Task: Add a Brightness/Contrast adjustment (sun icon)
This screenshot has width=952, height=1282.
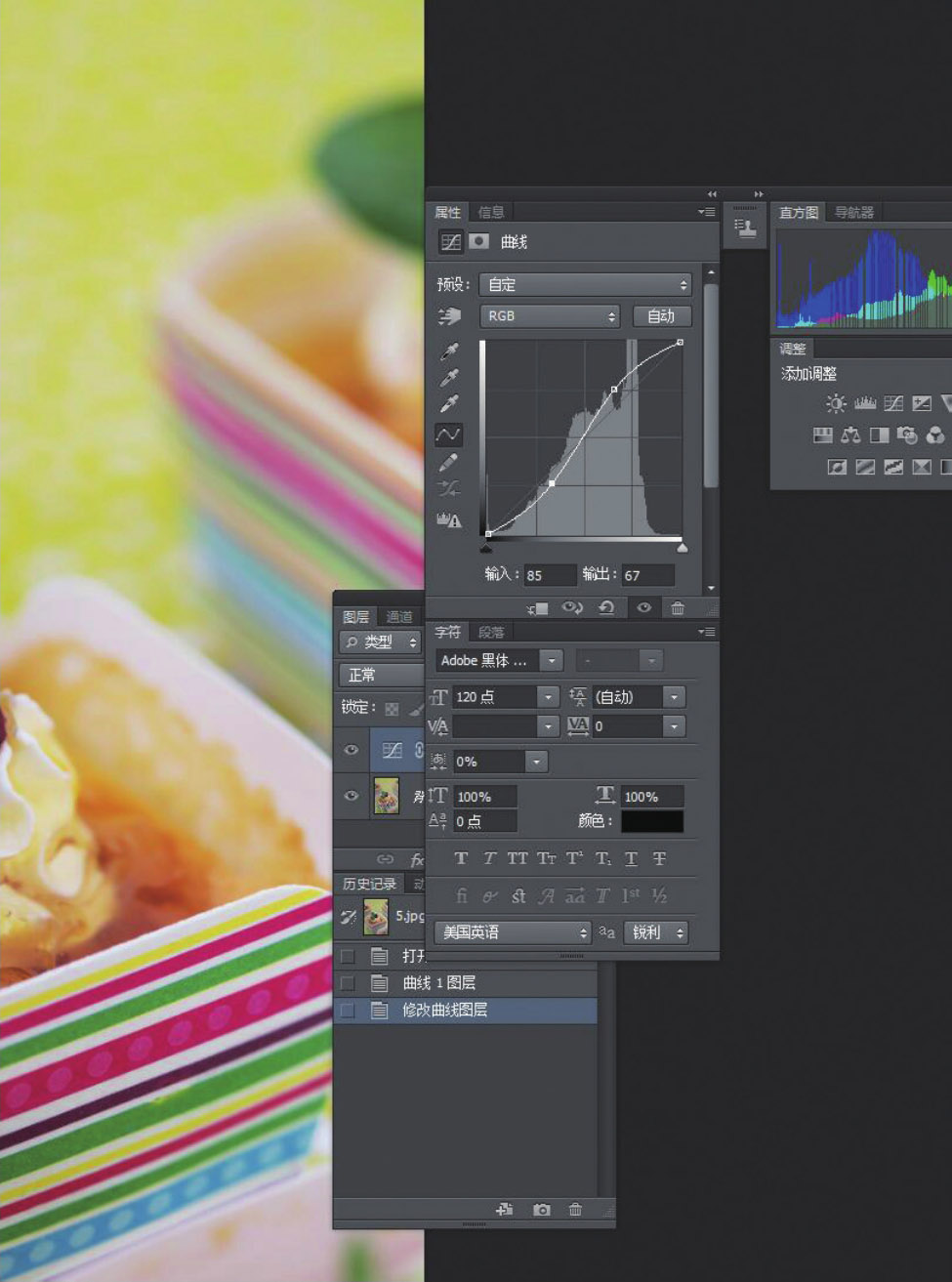Action: coord(836,403)
